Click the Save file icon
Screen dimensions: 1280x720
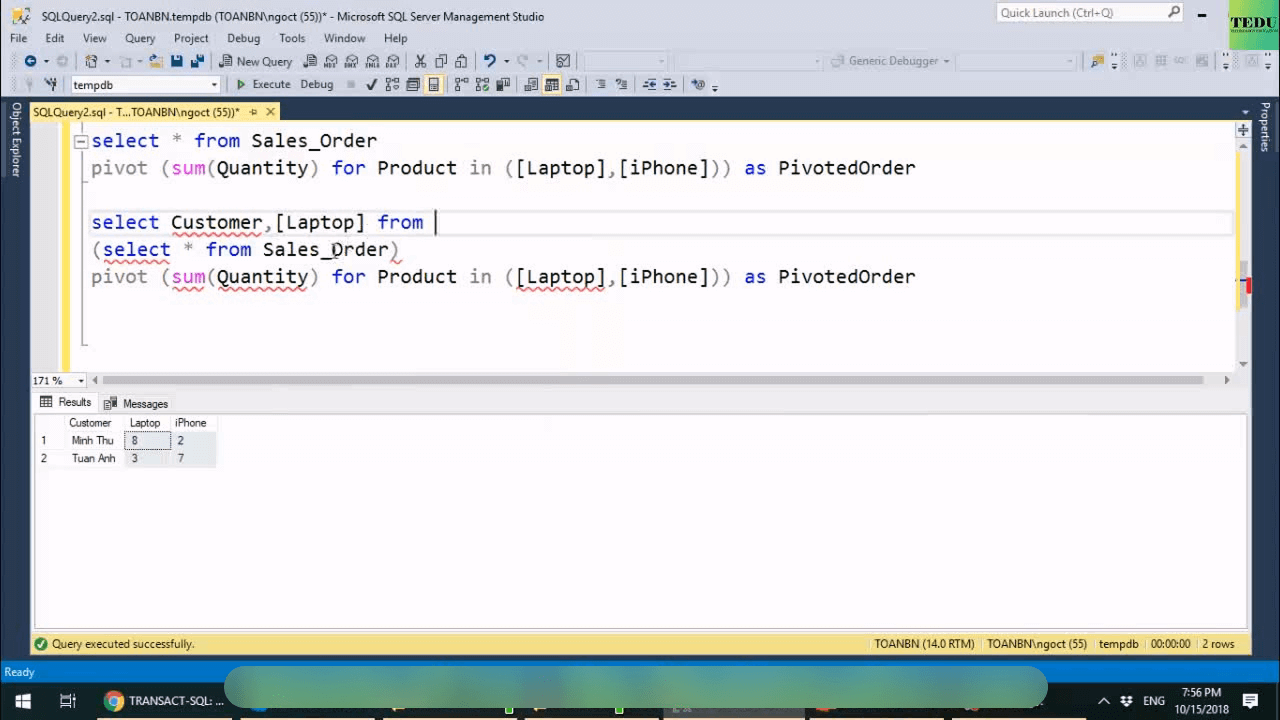177,61
